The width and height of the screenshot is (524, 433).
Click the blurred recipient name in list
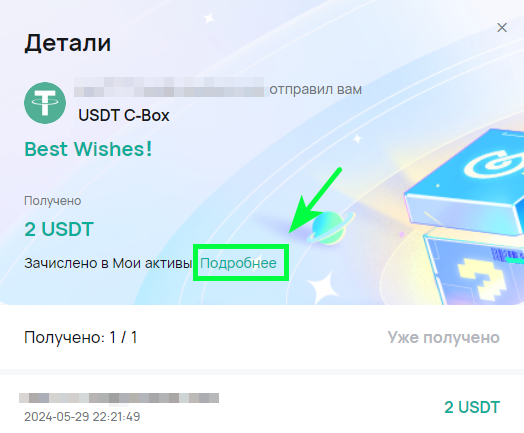[119, 398]
